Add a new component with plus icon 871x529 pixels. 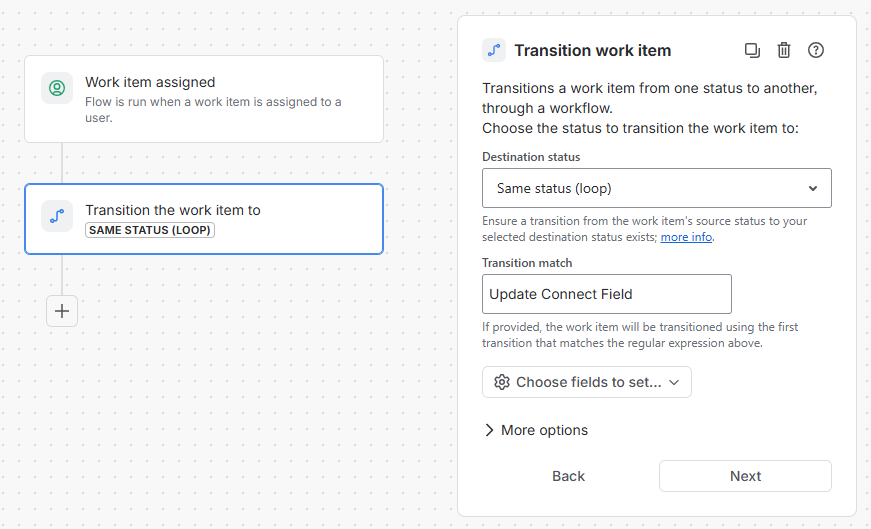point(62,311)
